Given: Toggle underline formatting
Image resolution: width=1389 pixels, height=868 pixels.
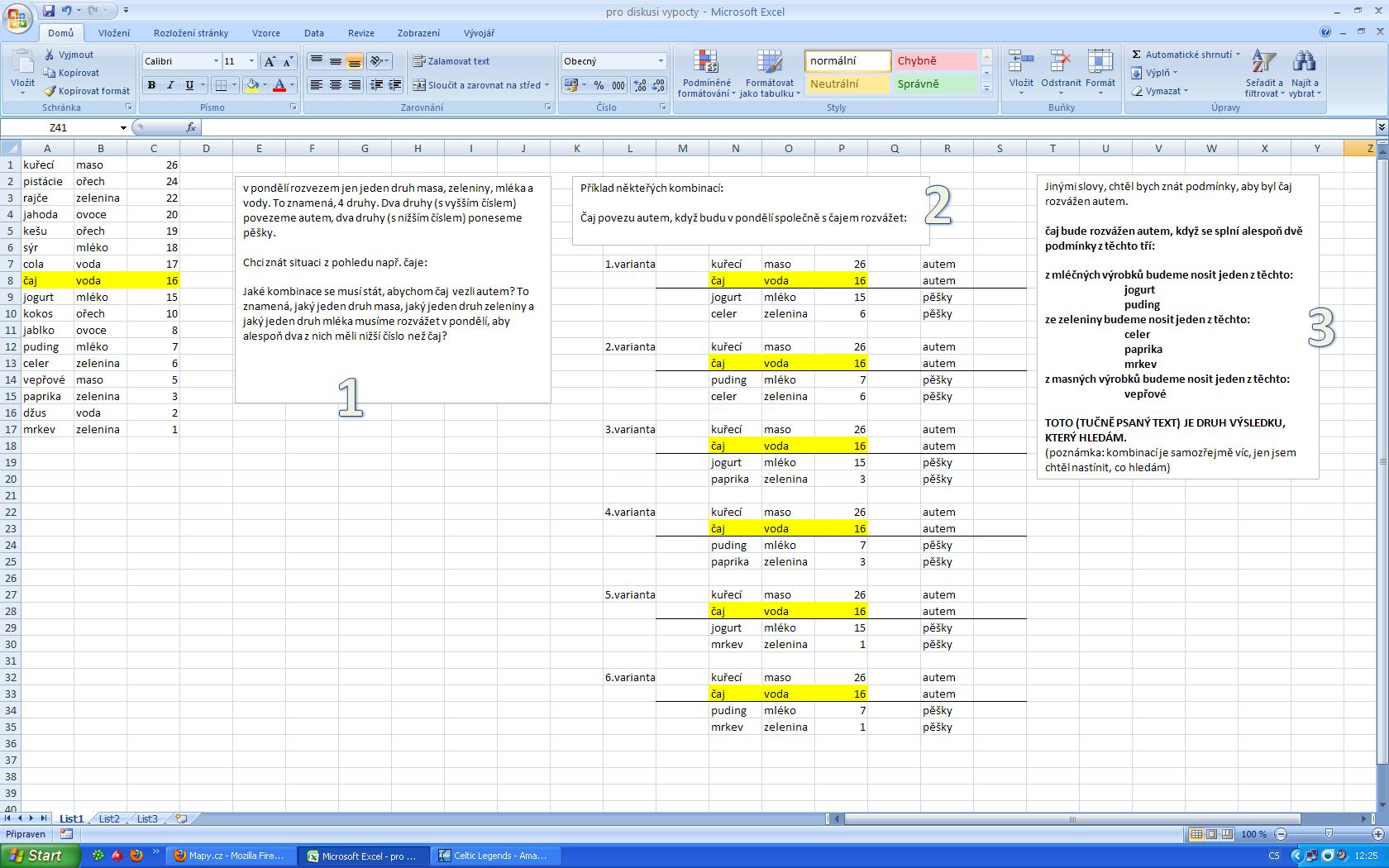Looking at the screenshot, I should pyautogui.click(x=189, y=85).
